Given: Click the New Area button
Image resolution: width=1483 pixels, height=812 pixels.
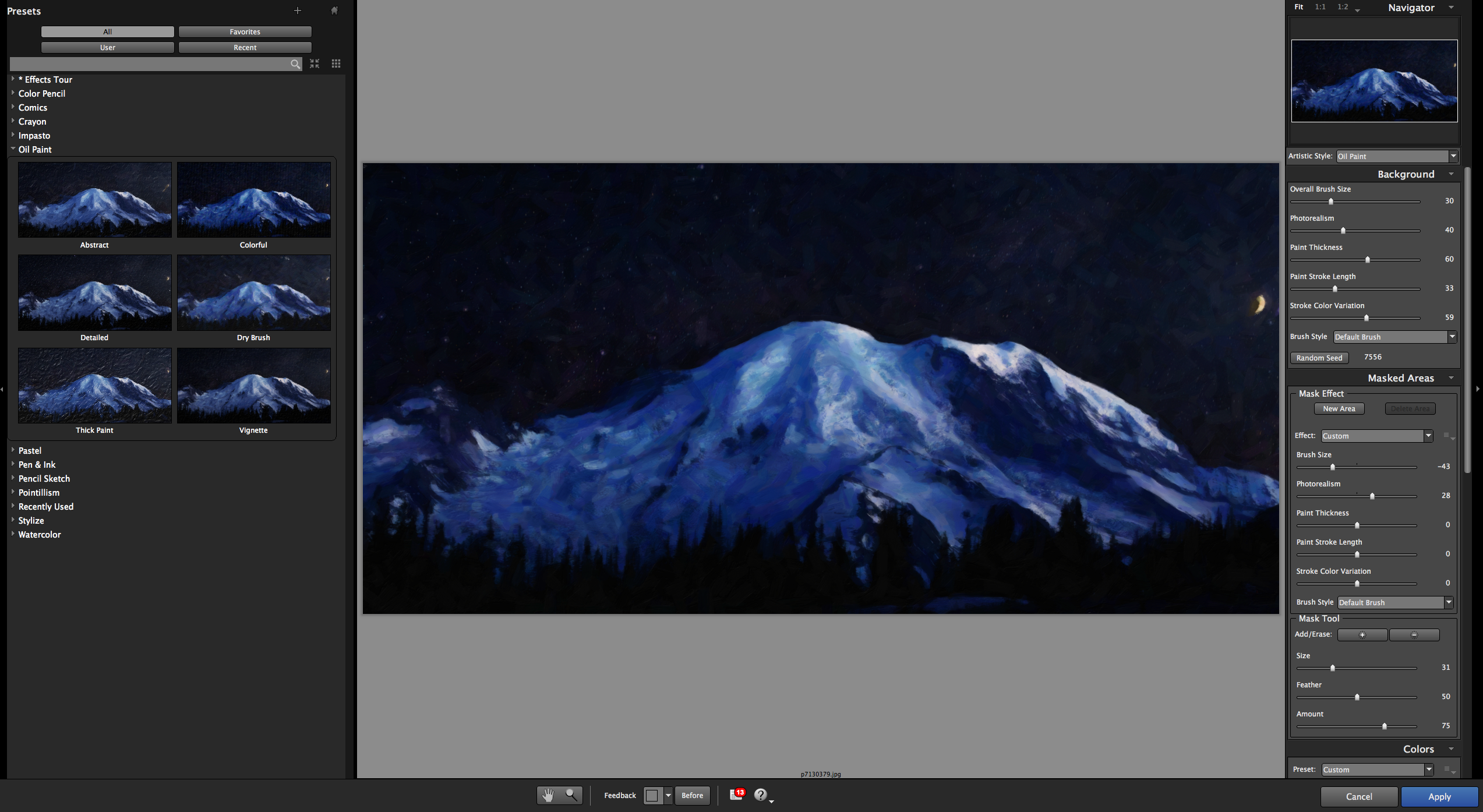Looking at the screenshot, I should click(1339, 408).
